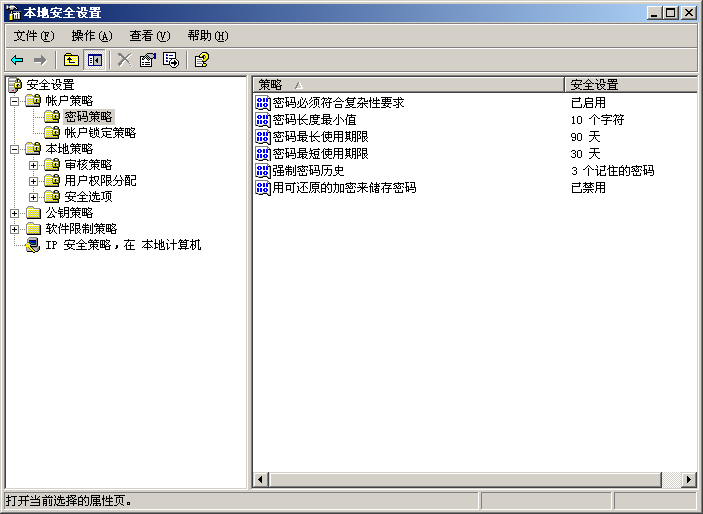Select the 密码长度最小值 policy text
Image resolution: width=703 pixels, height=514 pixels.
pyautogui.click(x=315, y=120)
